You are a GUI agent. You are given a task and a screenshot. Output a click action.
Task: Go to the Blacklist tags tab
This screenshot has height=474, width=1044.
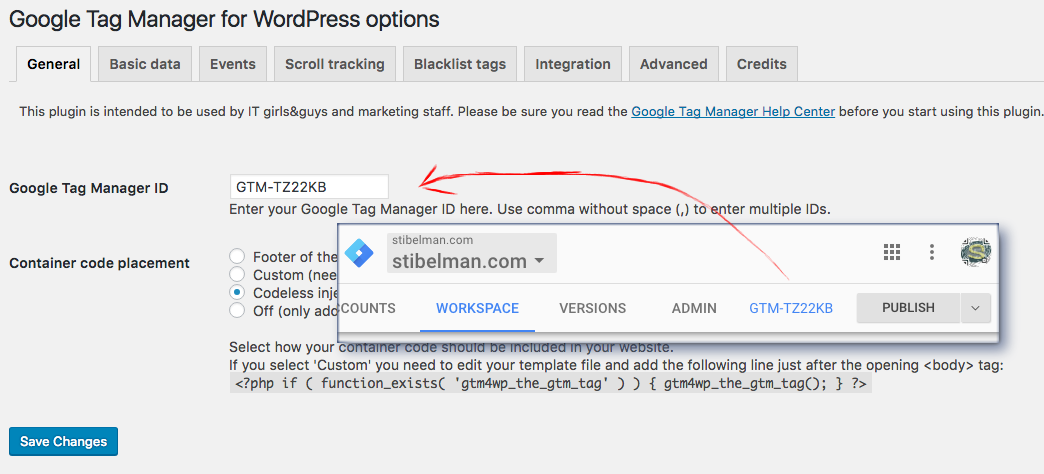coord(460,64)
